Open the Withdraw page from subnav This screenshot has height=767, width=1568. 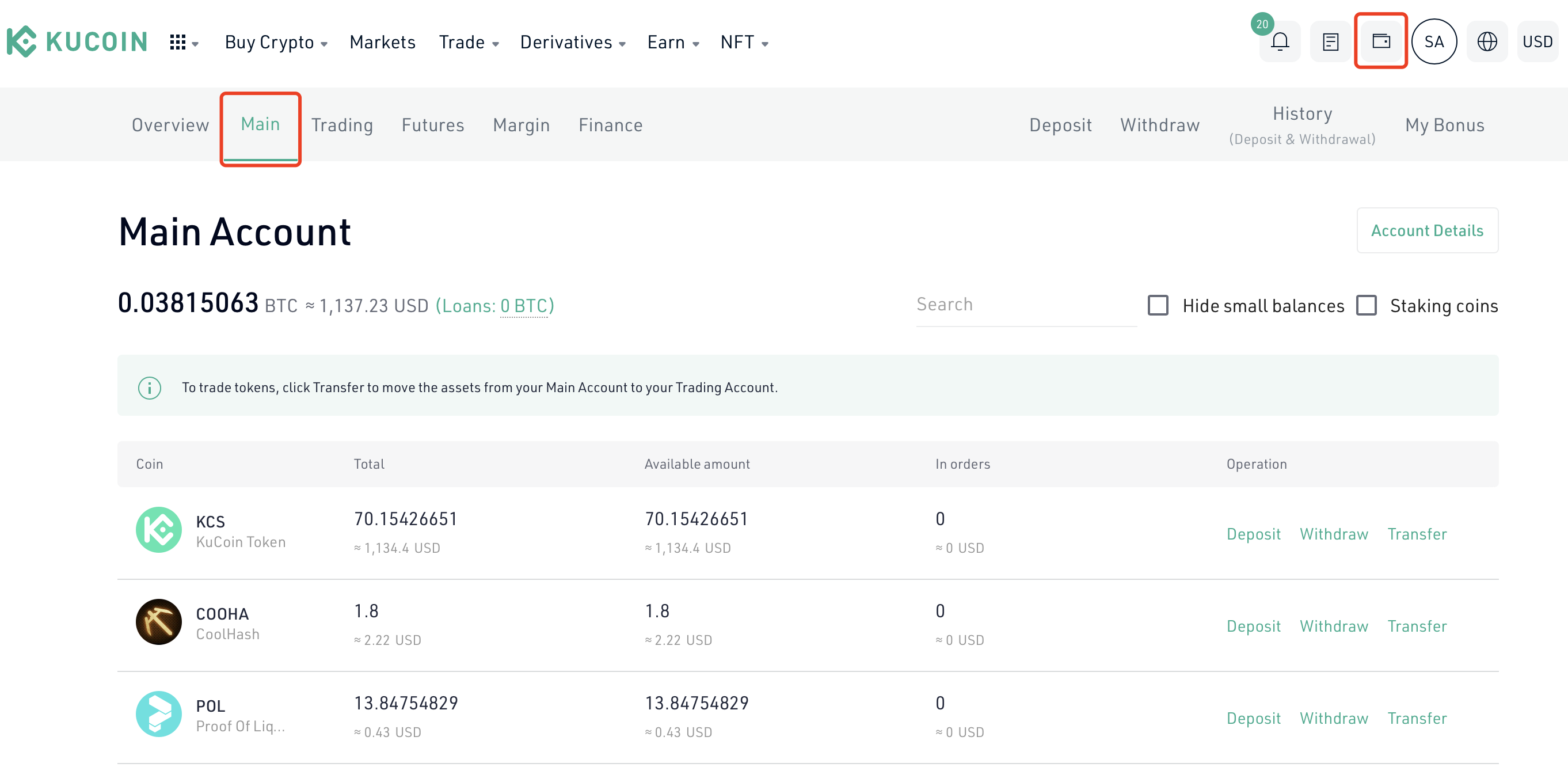pos(1160,125)
